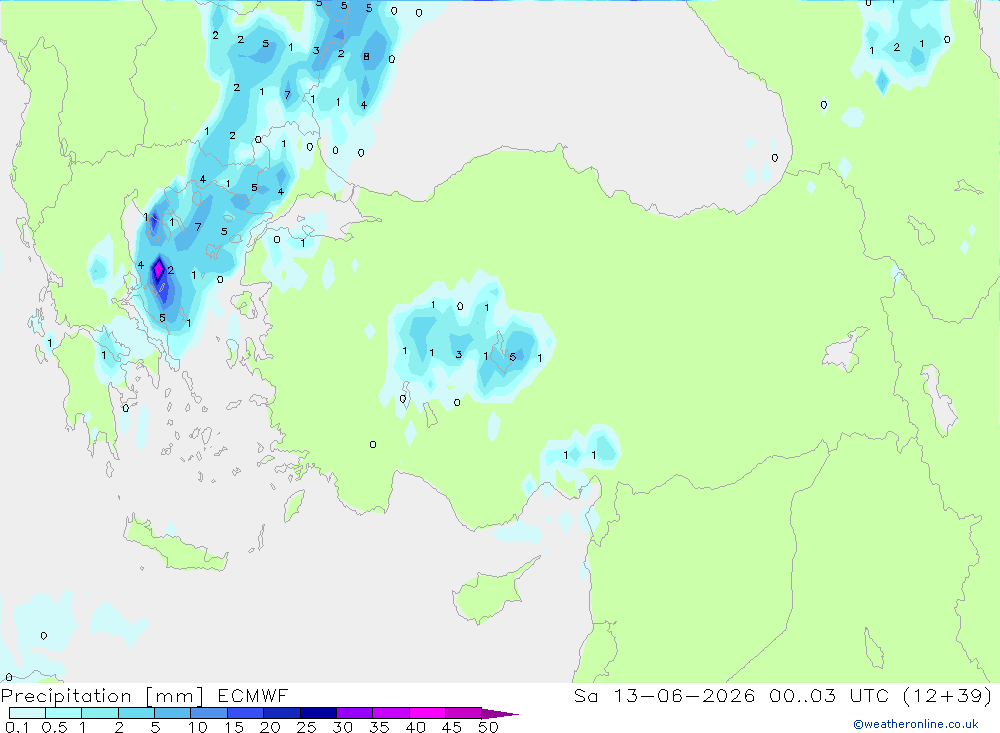Click the '50' legend scale label
The height and width of the screenshot is (733, 1000).
[488, 727]
